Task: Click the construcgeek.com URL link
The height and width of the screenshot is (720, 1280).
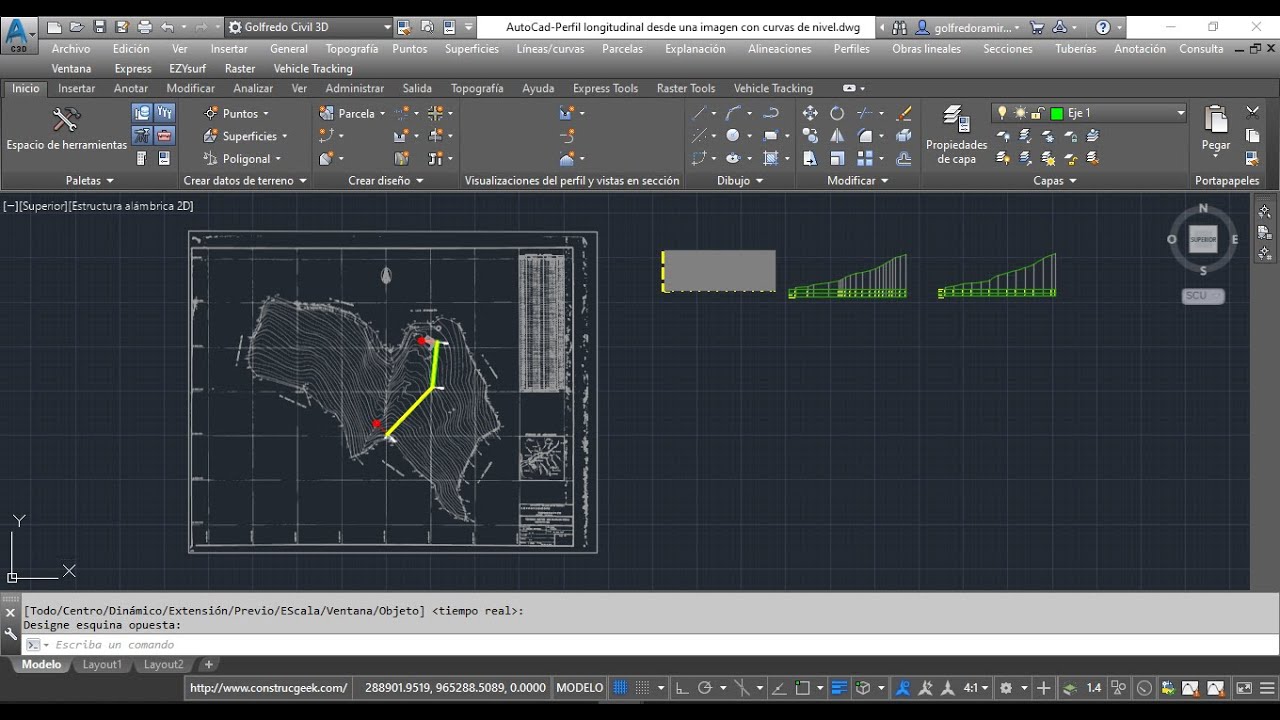Action: point(268,688)
